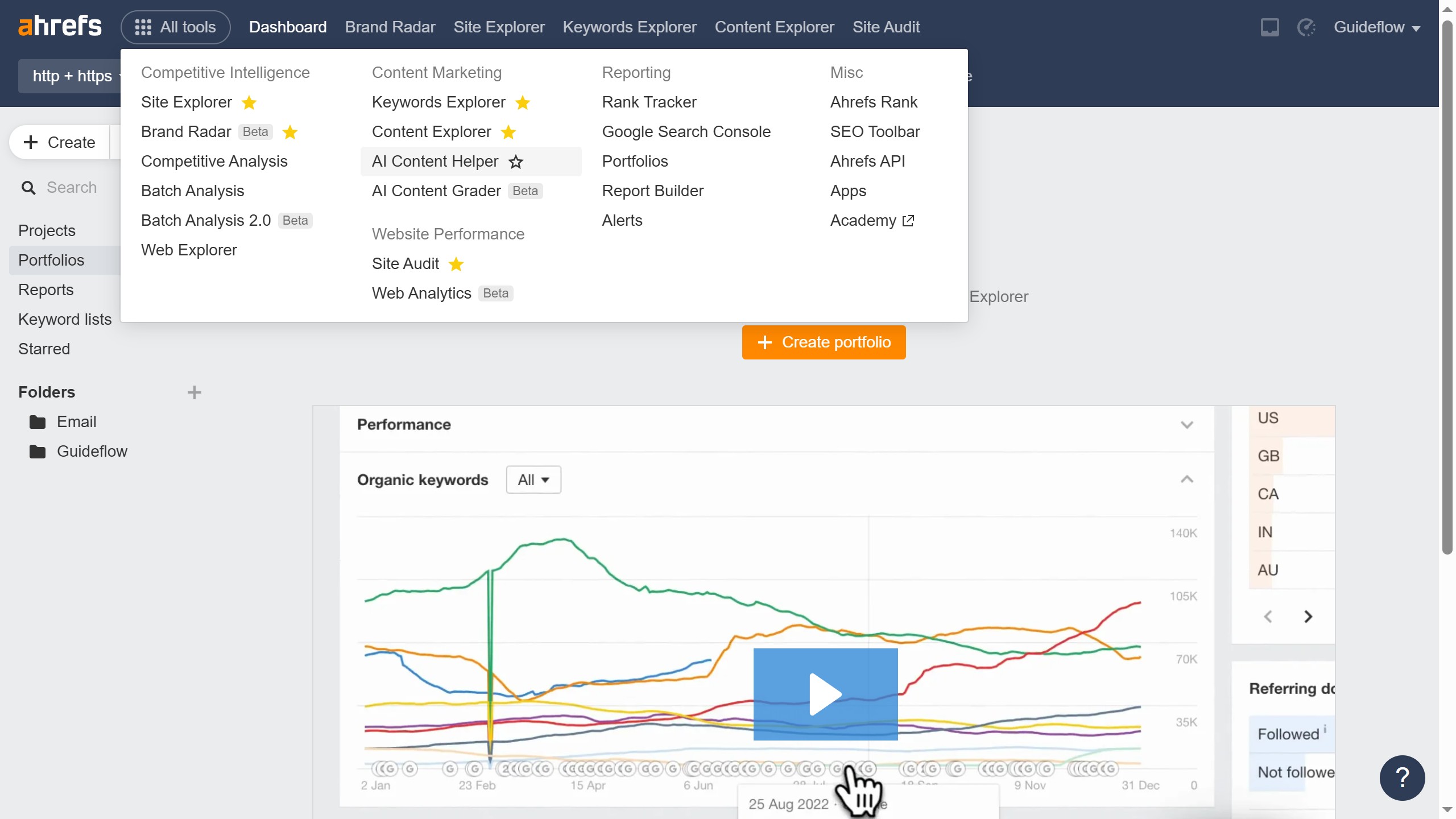Open the help question mark button
This screenshot has width=1456, height=819.
point(1402,777)
